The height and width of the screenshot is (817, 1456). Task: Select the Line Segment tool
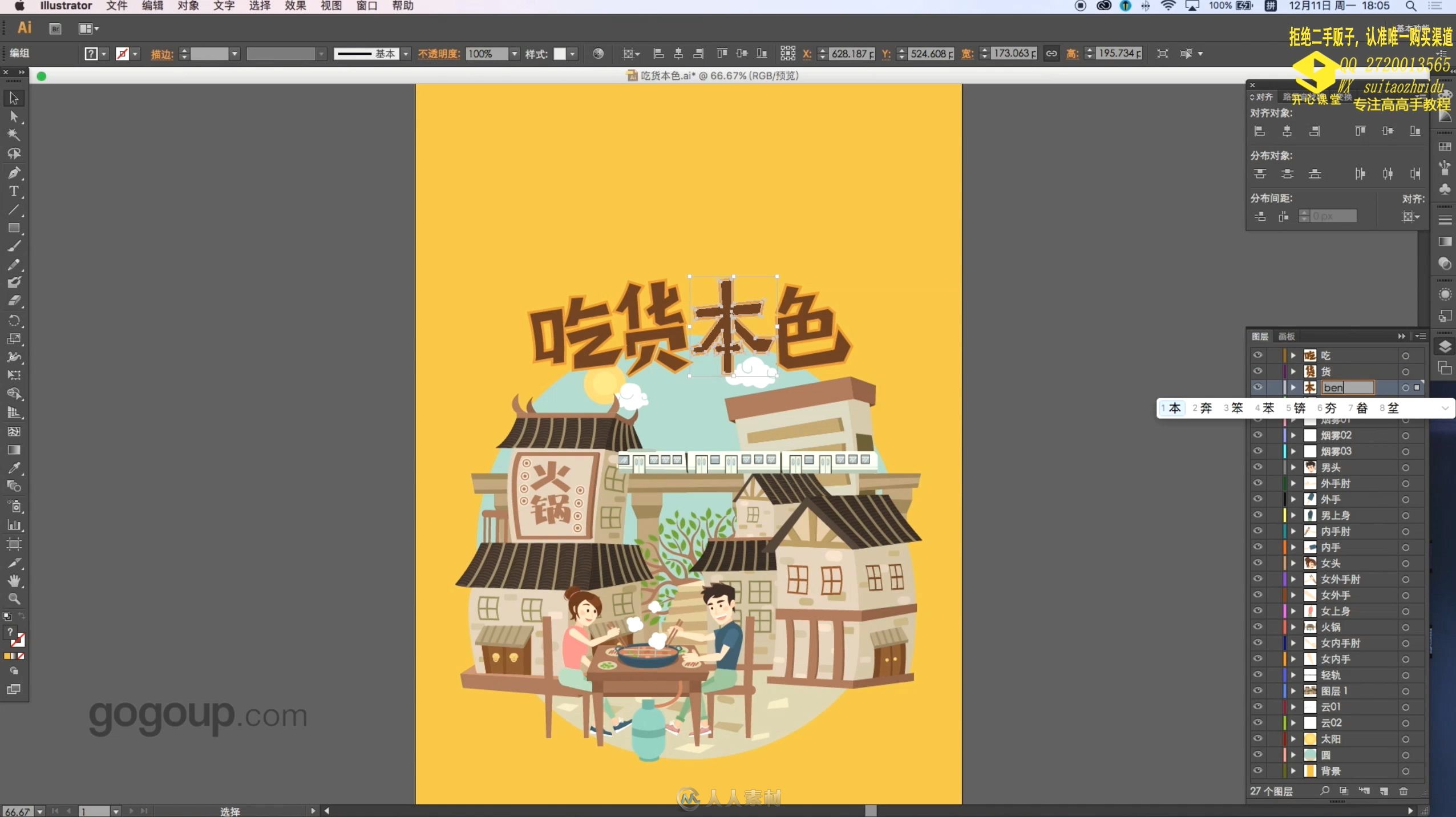(x=14, y=209)
